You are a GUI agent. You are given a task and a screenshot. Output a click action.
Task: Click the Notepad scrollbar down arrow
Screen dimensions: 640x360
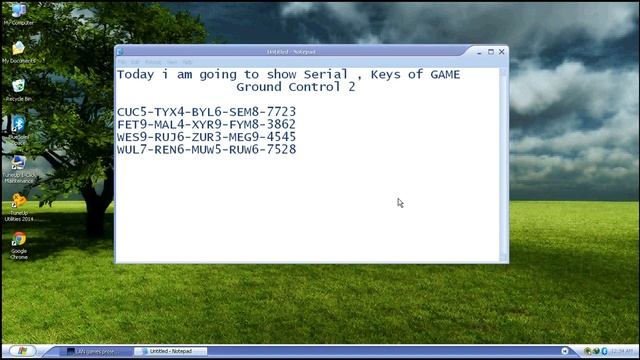pos(503,258)
